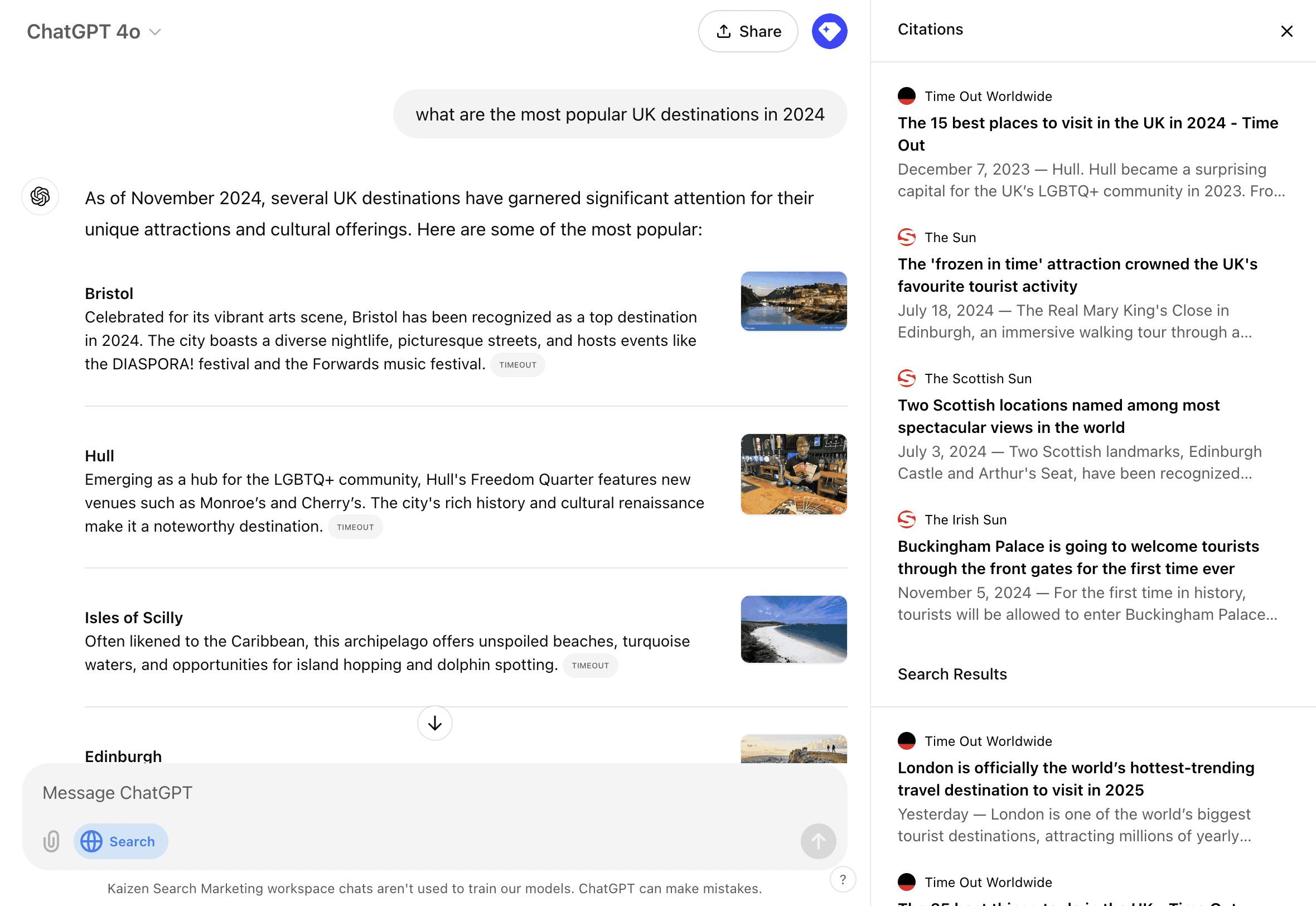Click TIMEOUT chip after Isles of Scilly

coord(590,666)
